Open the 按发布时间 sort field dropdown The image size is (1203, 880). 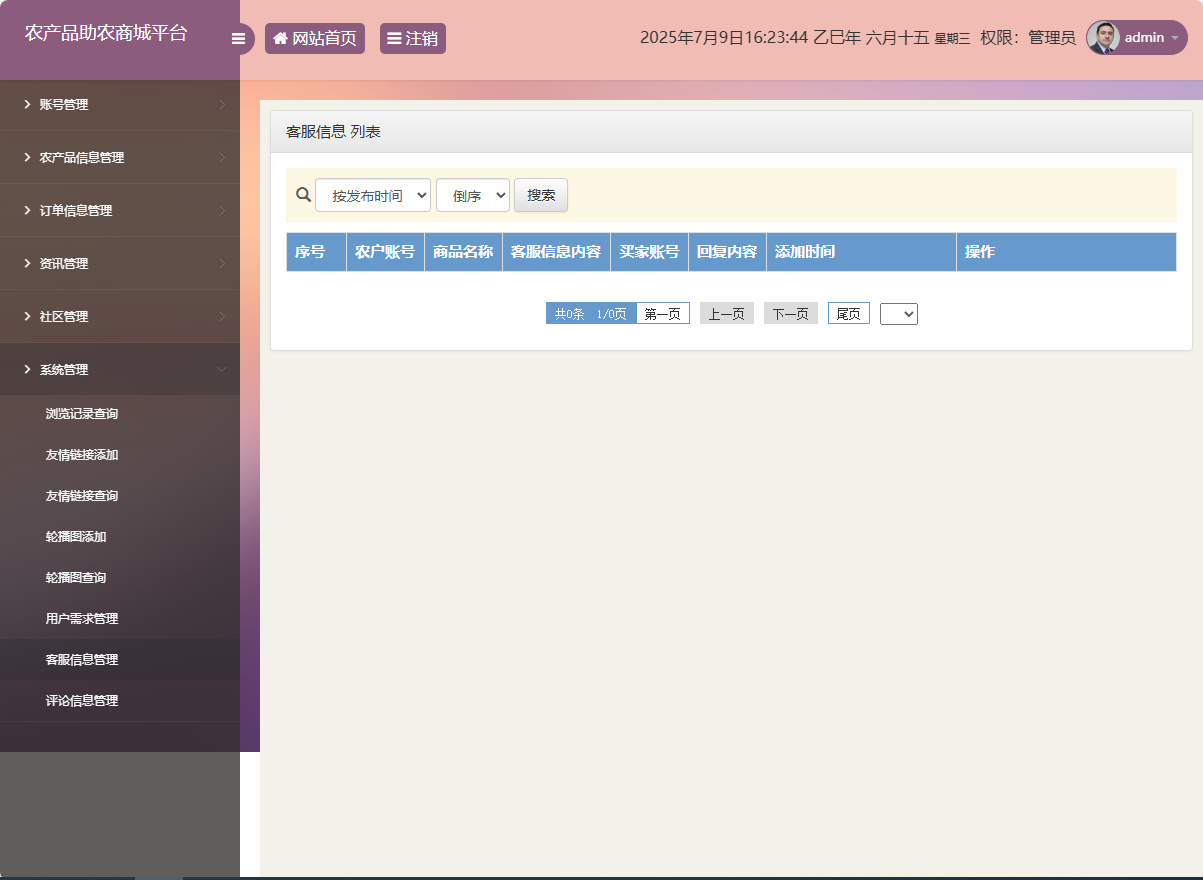(x=373, y=195)
